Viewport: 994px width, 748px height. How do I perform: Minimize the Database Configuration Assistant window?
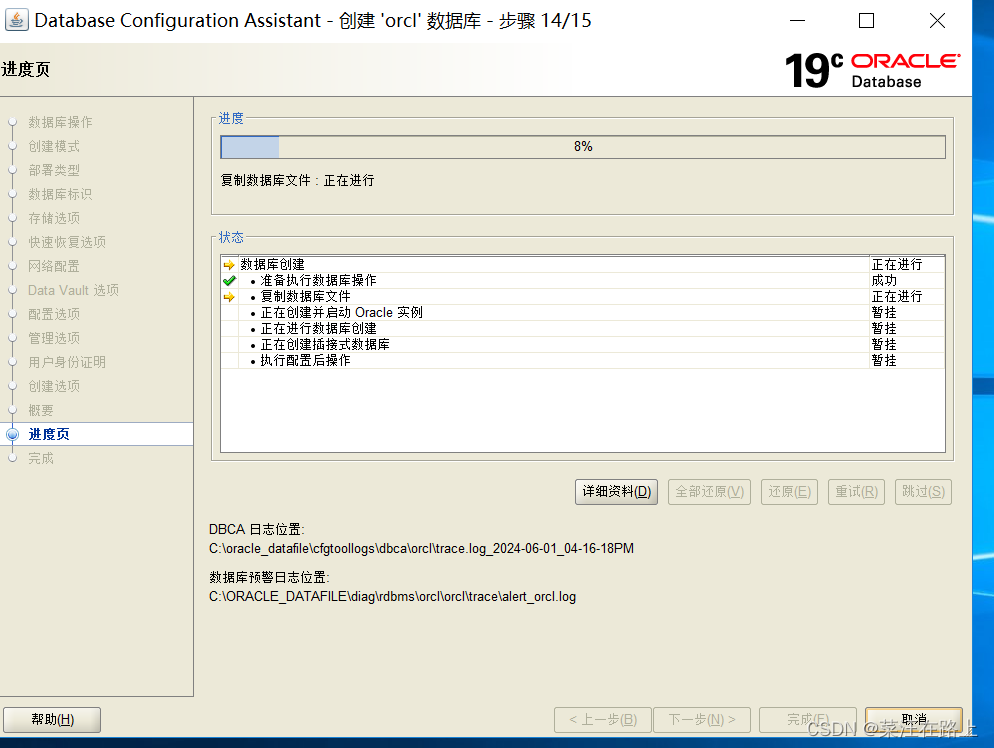(797, 21)
